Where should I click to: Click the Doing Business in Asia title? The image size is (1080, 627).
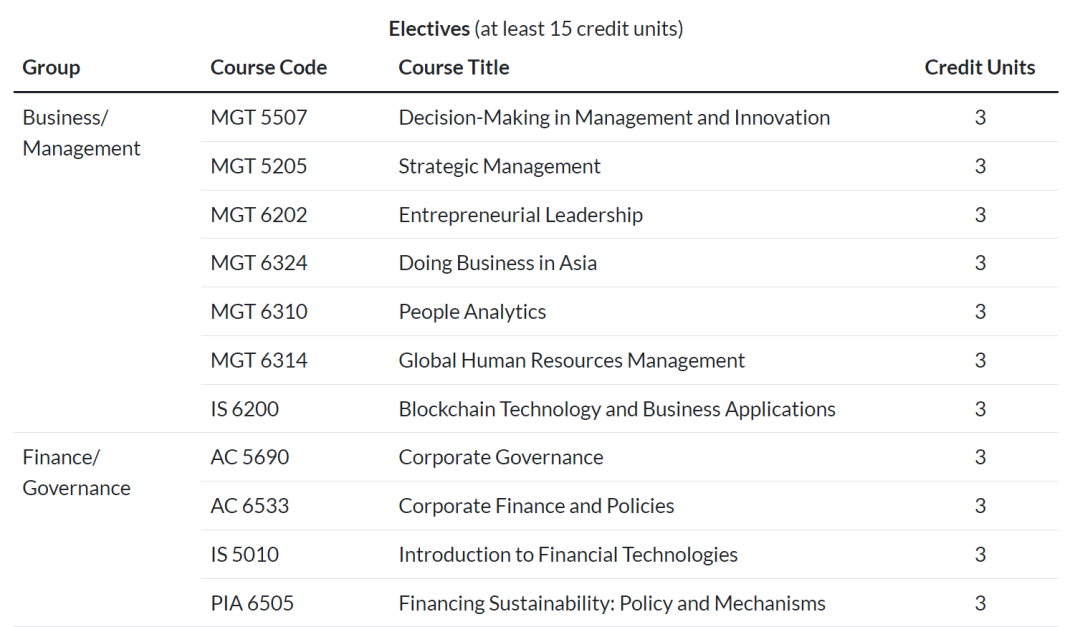(497, 263)
